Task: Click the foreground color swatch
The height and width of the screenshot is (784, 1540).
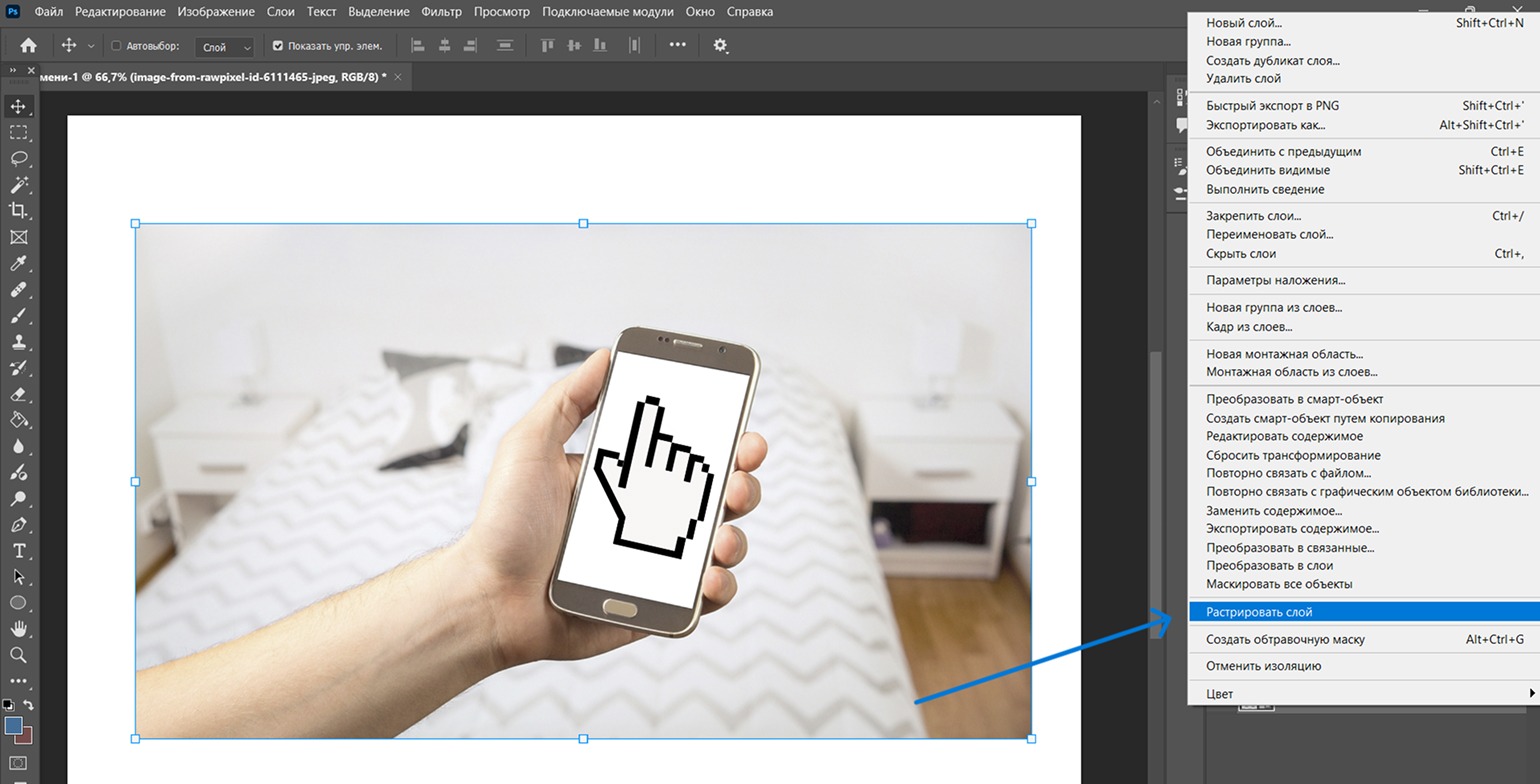Action: click(x=13, y=726)
